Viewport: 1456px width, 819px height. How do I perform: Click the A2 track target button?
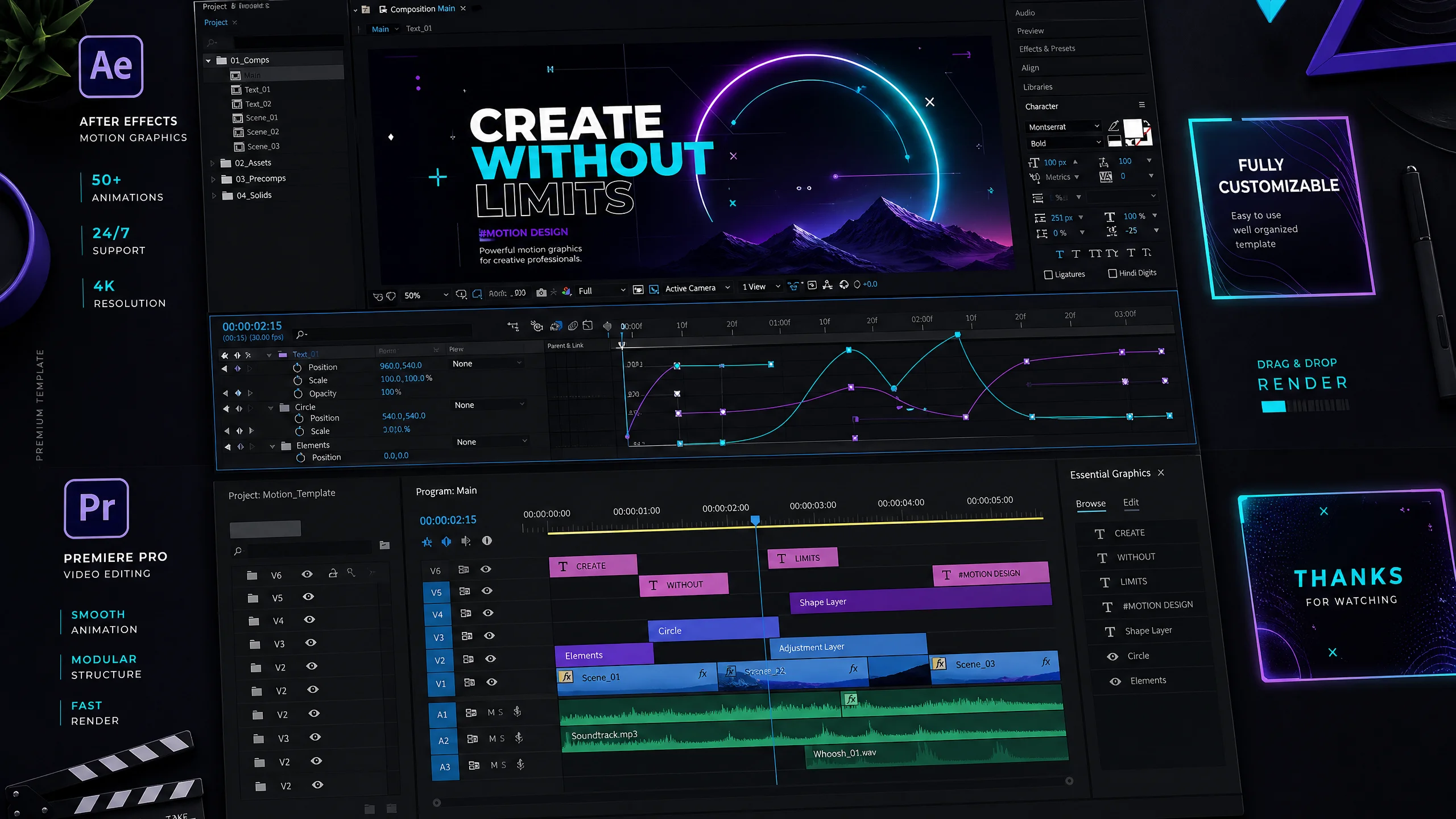tap(444, 741)
